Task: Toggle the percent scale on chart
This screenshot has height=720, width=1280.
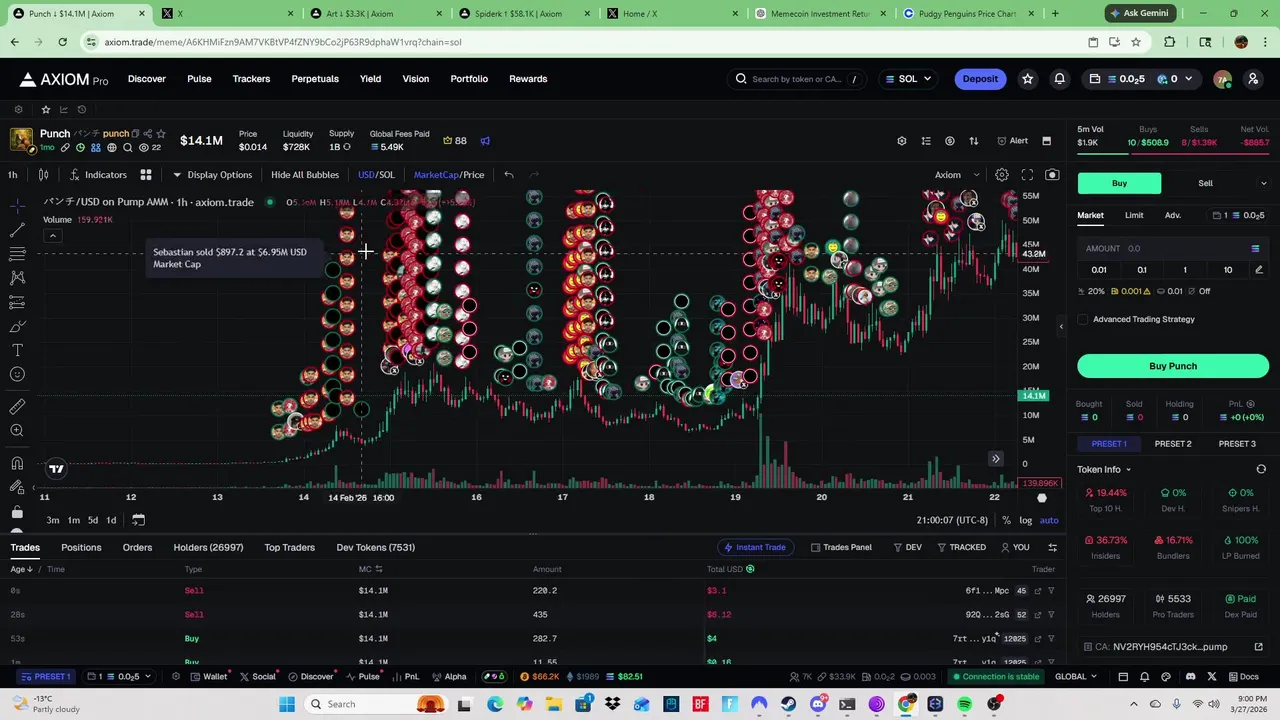Action: click(1006, 520)
